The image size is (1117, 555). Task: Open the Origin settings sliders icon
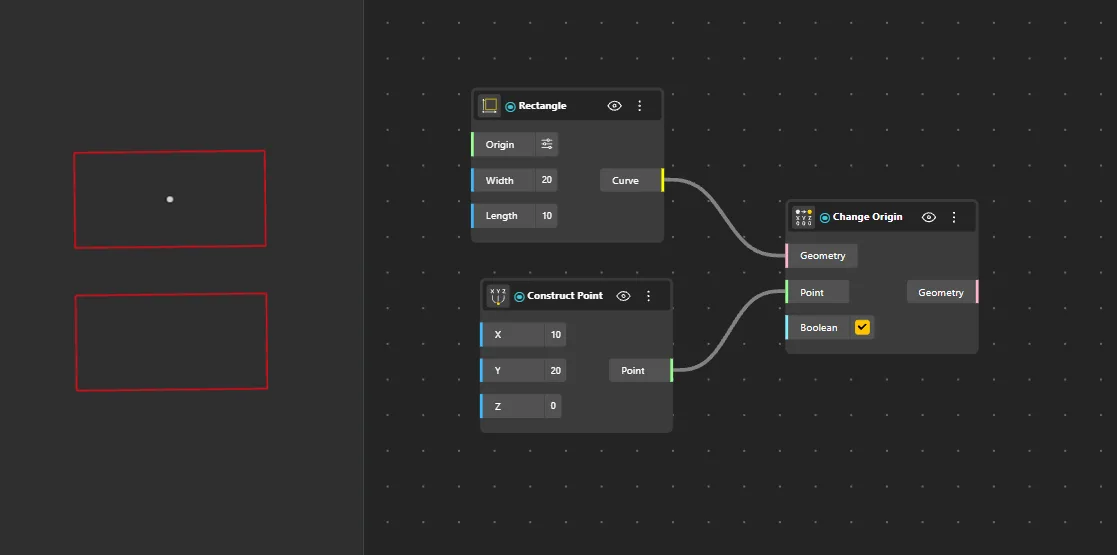pyautogui.click(x=546, y=145)
